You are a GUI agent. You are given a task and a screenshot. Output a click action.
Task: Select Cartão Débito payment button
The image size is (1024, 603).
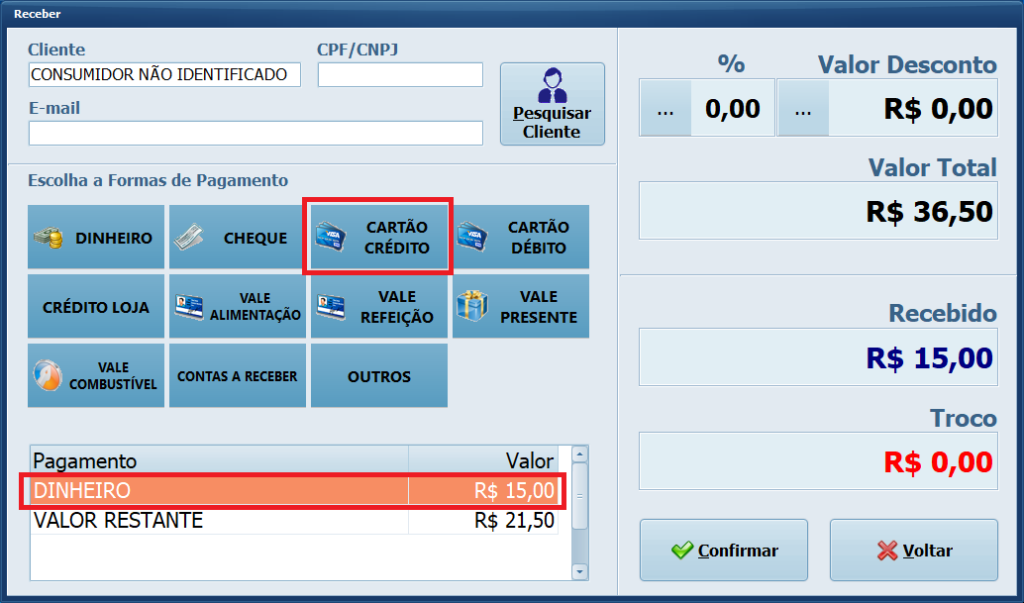(x=520, y=238)
